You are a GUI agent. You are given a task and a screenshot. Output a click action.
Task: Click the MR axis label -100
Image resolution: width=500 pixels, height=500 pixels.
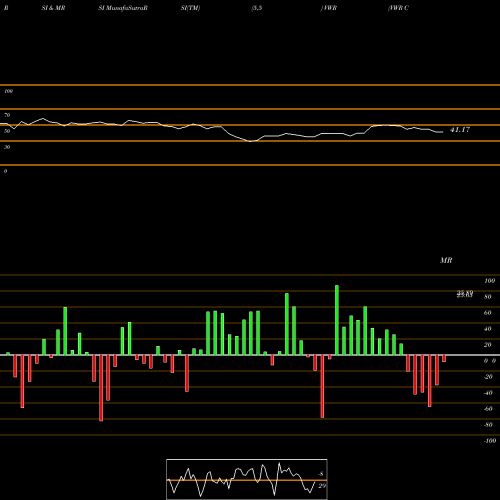(x=490, y=441)
